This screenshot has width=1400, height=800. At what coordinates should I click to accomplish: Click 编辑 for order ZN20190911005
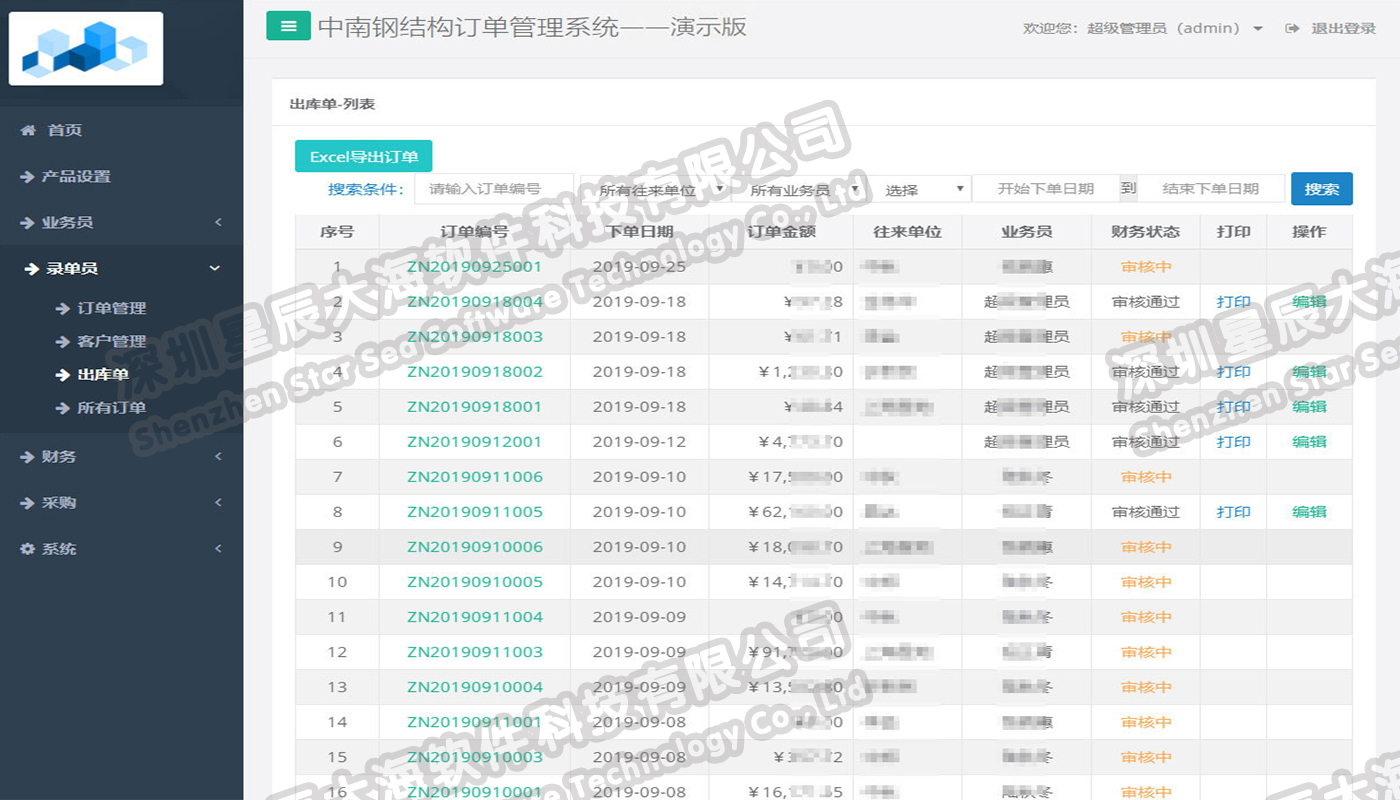(1309, 512)
